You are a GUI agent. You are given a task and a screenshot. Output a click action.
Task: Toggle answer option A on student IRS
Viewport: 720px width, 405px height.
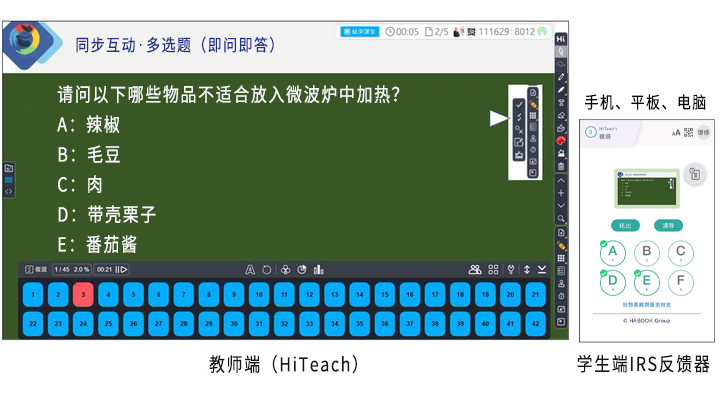point(613,253)
